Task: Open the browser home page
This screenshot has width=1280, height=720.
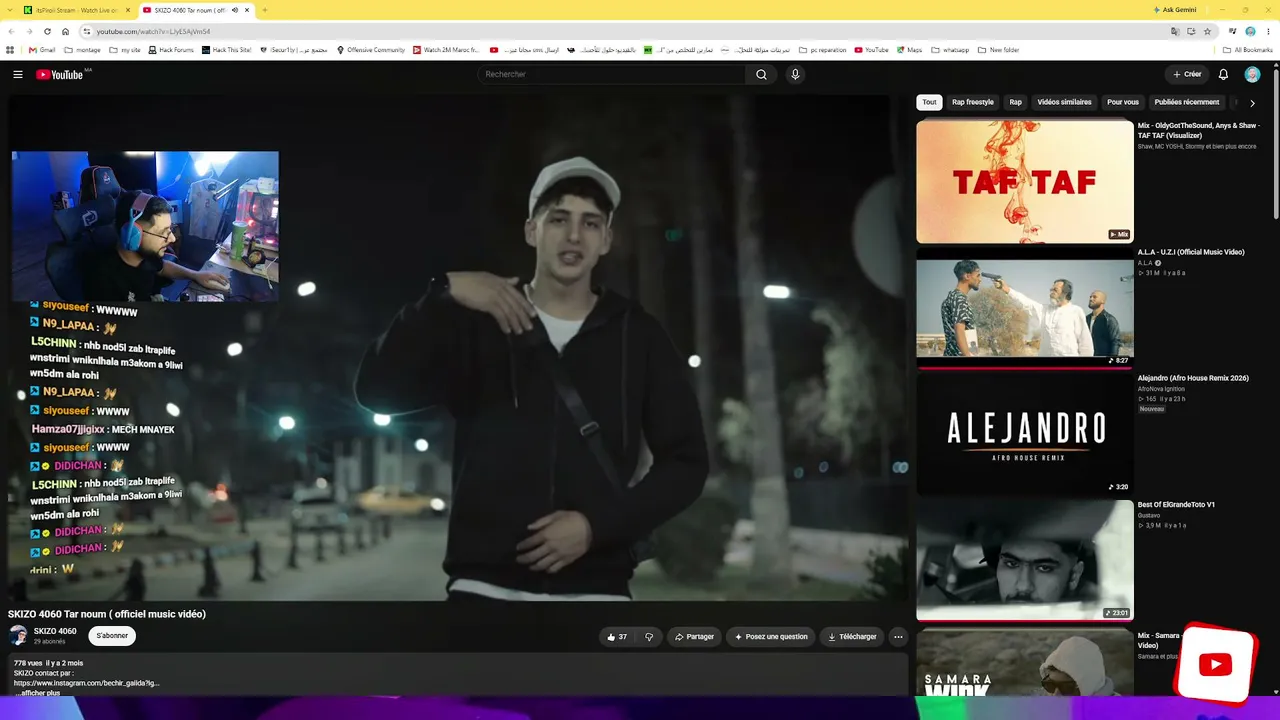Action: [x=65, y=31]
